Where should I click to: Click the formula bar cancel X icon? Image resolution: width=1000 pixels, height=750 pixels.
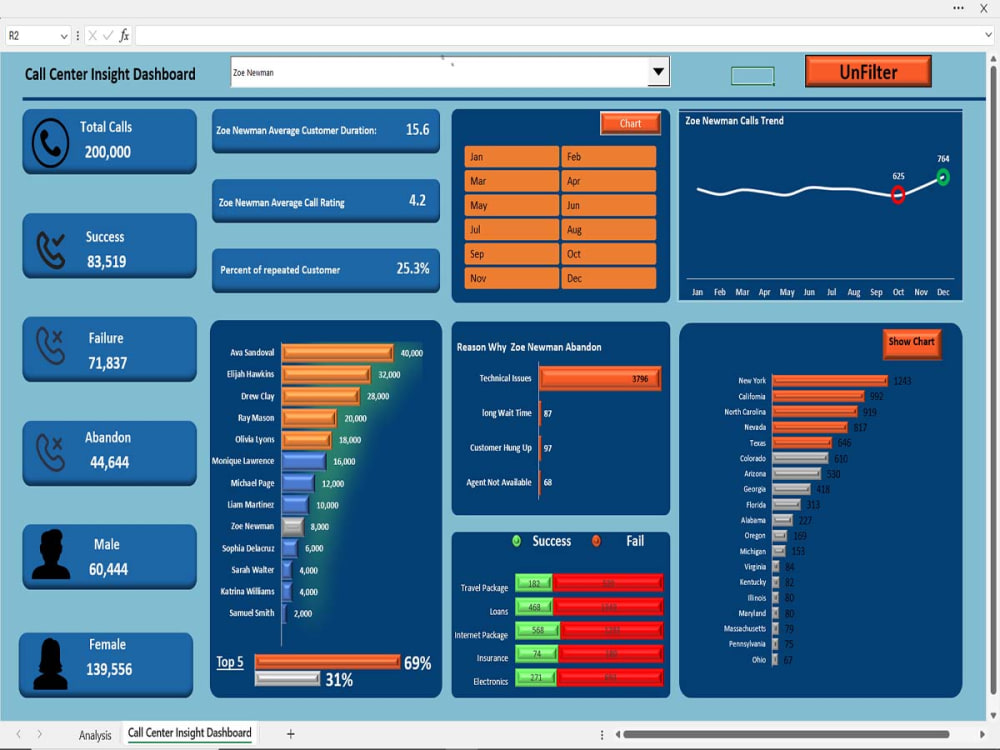pos(92,36)
